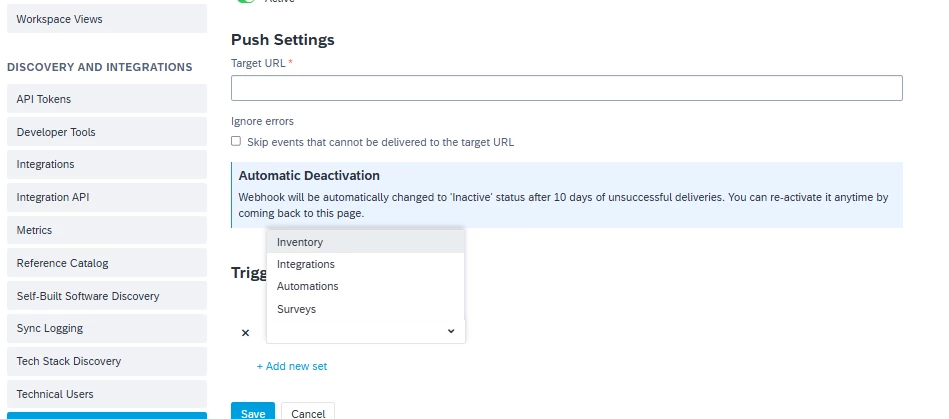Add new set link
Viewport: 949px width, 419px height.
(x=292, y=366)
